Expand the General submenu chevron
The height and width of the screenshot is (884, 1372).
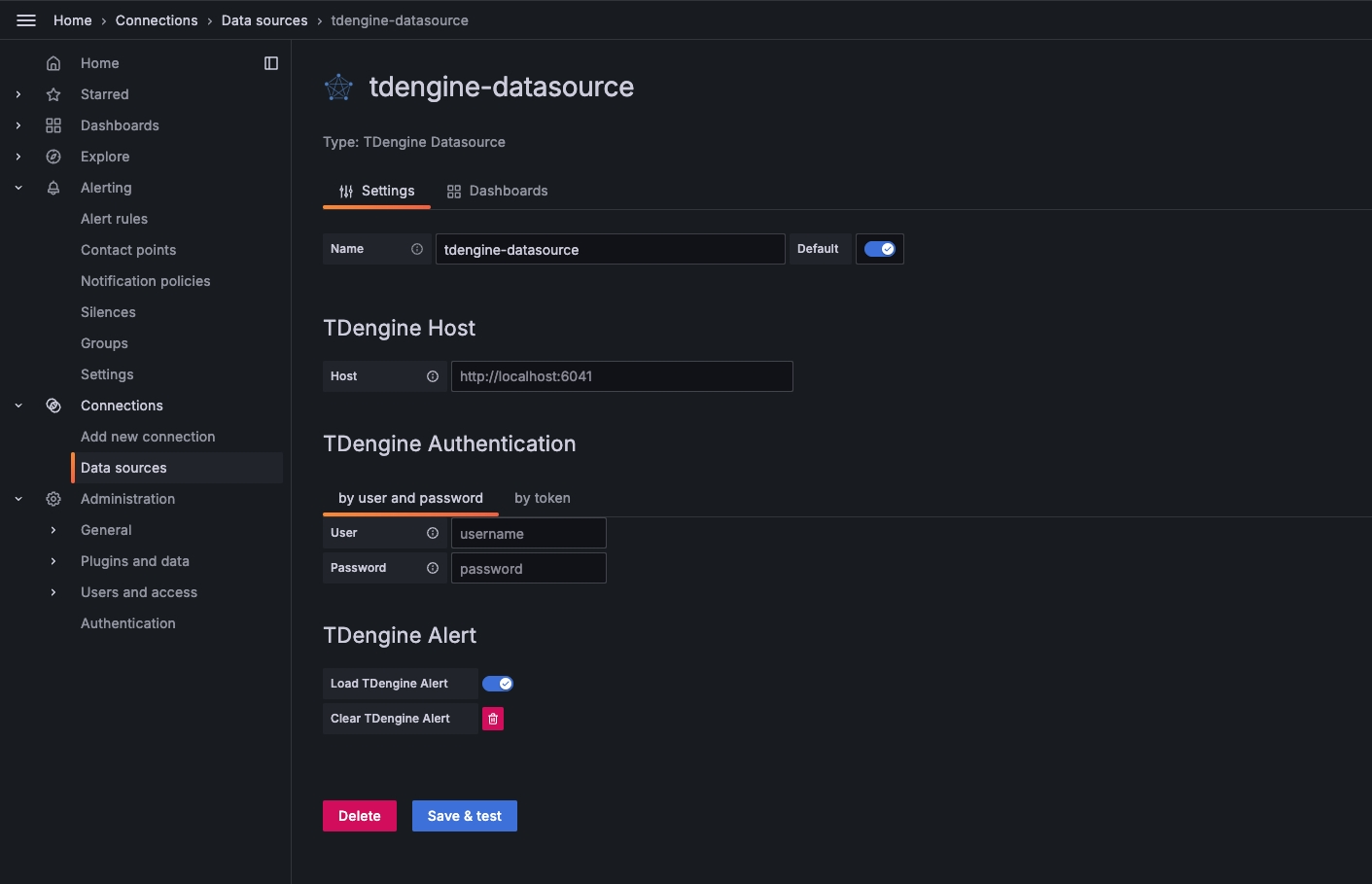tap(53, 530)
